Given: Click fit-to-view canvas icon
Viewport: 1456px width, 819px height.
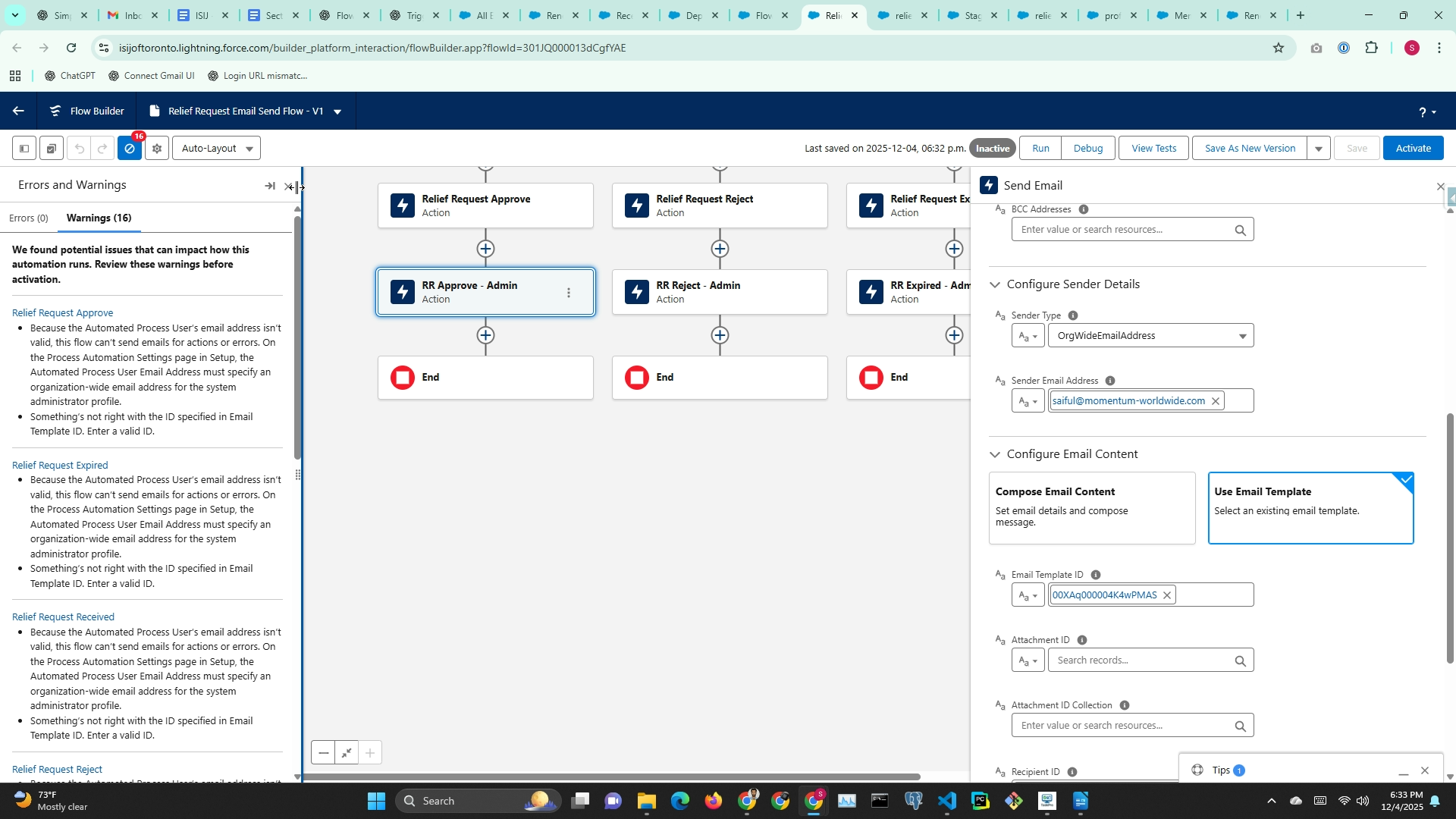Looking at the screenshot, I should click(x=347, y=753).
